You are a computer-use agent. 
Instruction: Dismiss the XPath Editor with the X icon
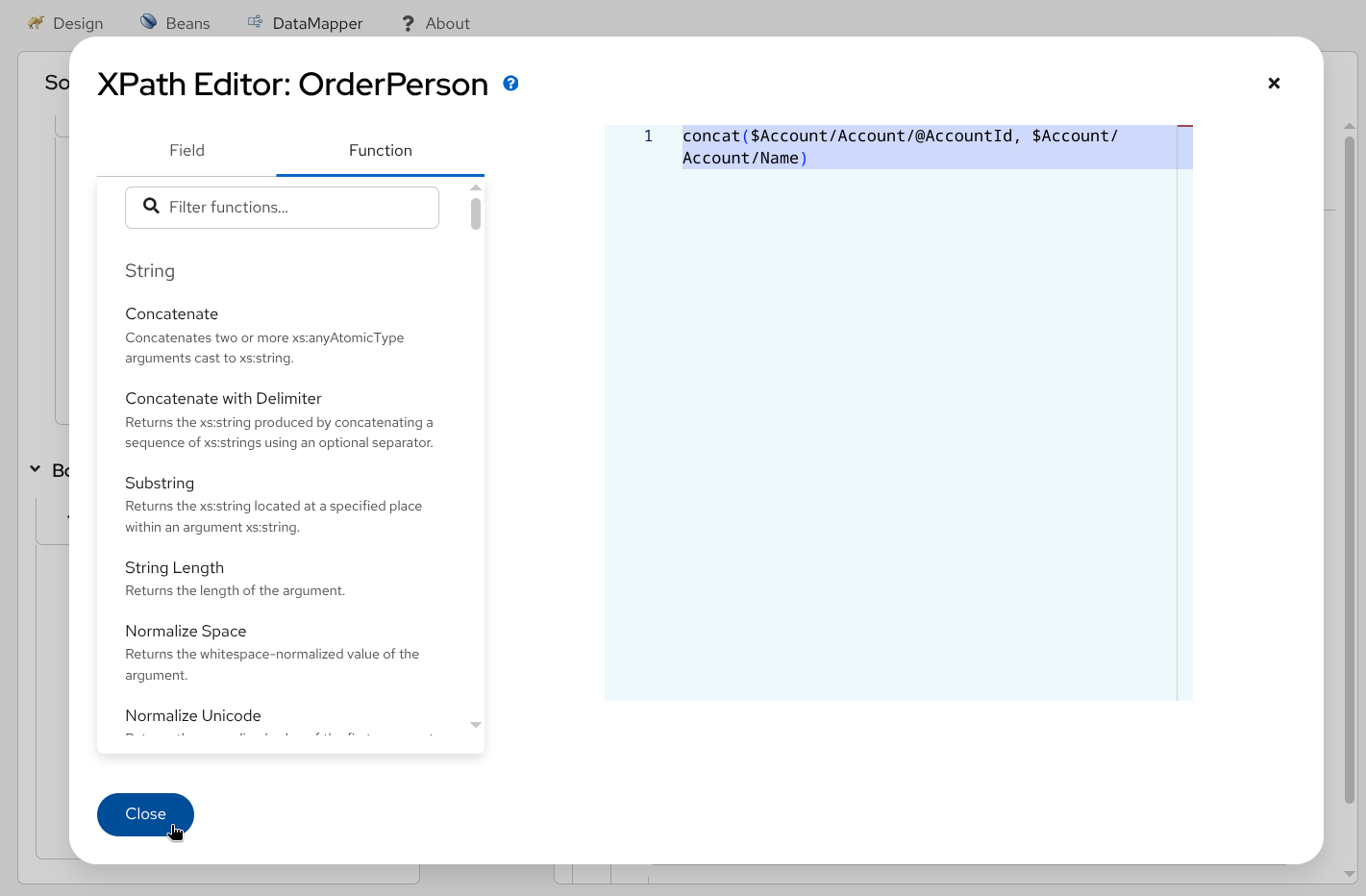click(x=1274, y=83)
